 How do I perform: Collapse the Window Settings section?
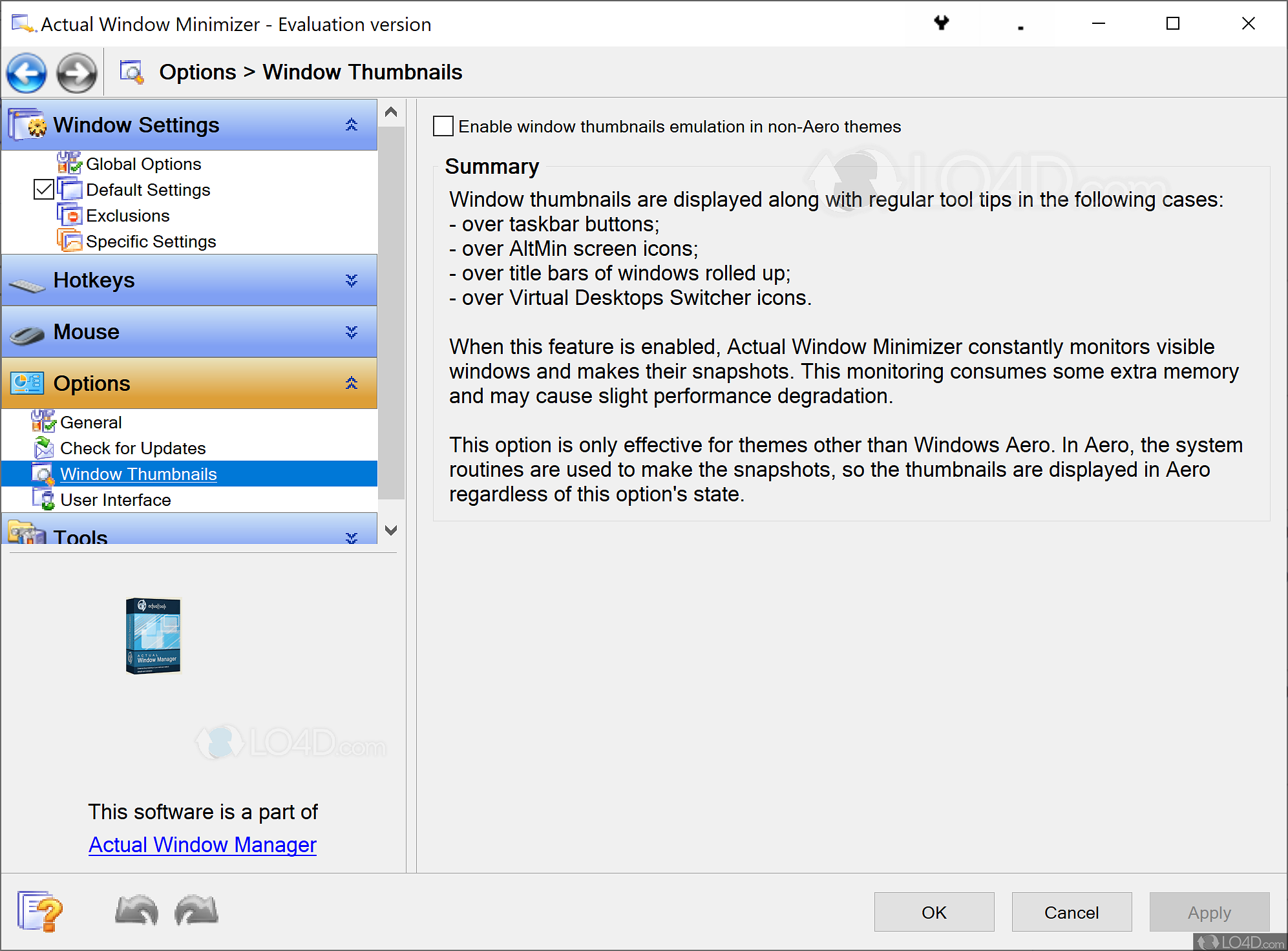351,124
